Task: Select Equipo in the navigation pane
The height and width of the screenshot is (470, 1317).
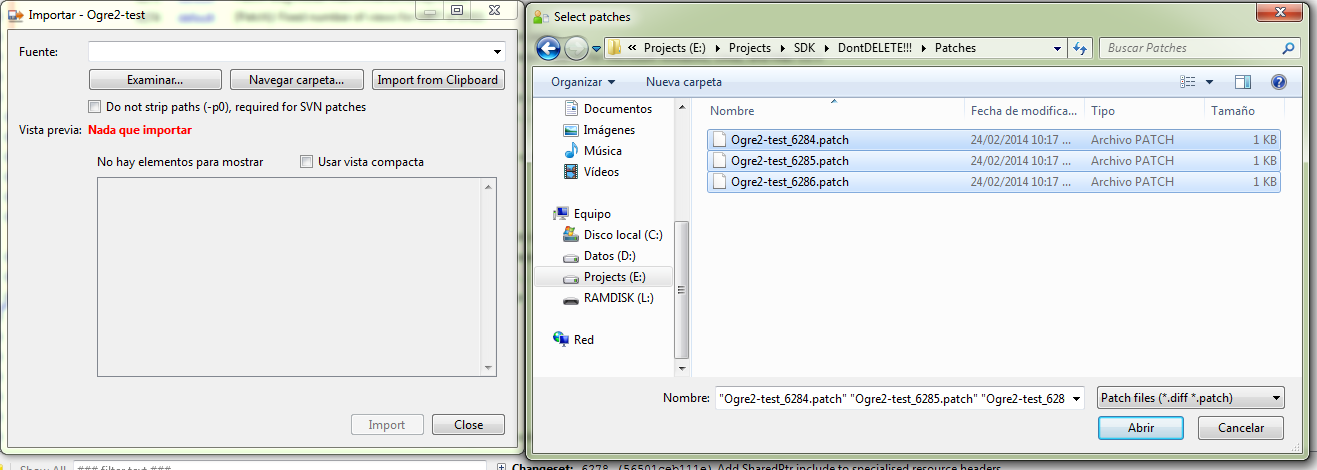Action: pos(592,214)
